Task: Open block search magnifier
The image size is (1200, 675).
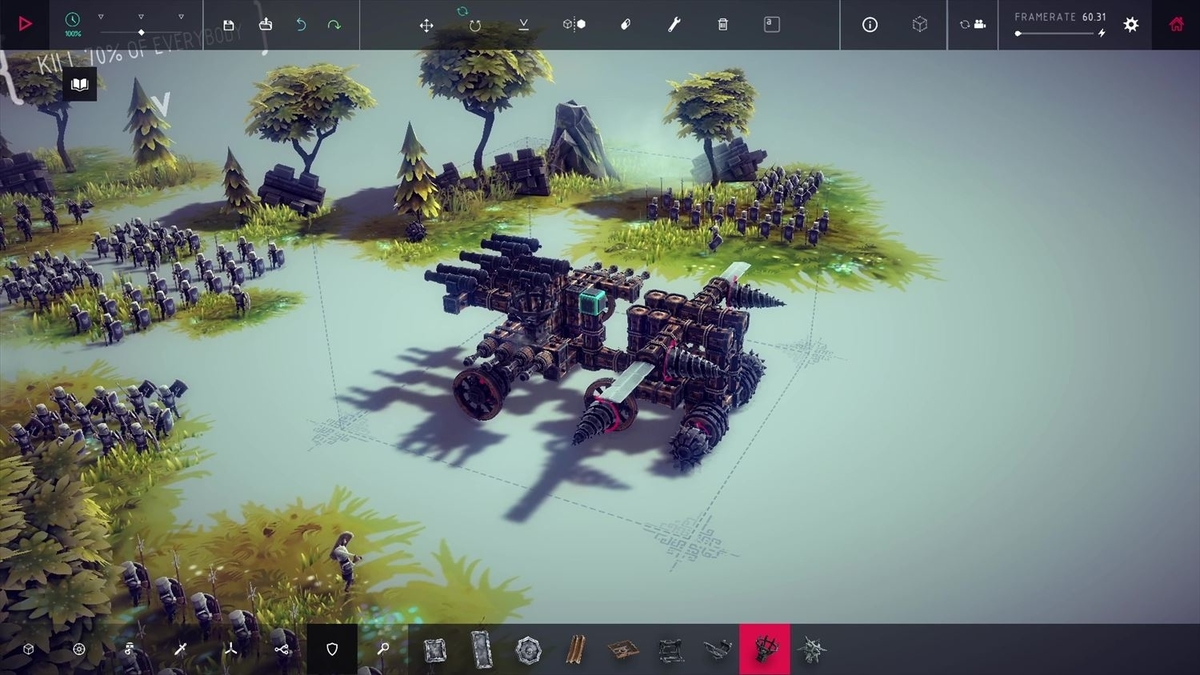Action: pyautogui.click(x=383, y=649)
